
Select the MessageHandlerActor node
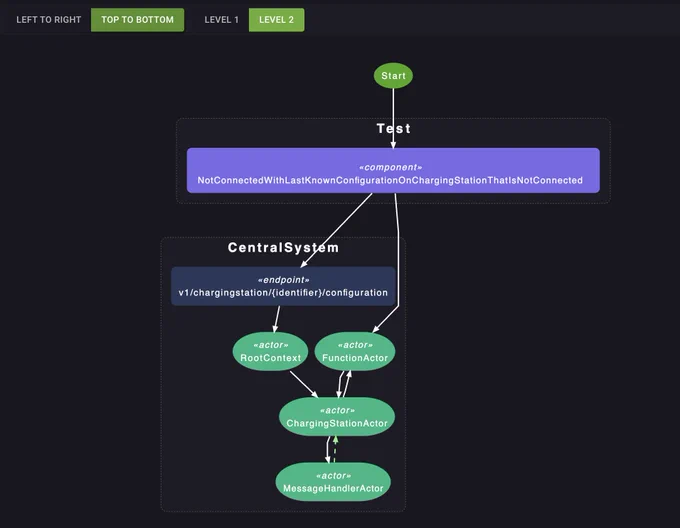click(333, 482)
